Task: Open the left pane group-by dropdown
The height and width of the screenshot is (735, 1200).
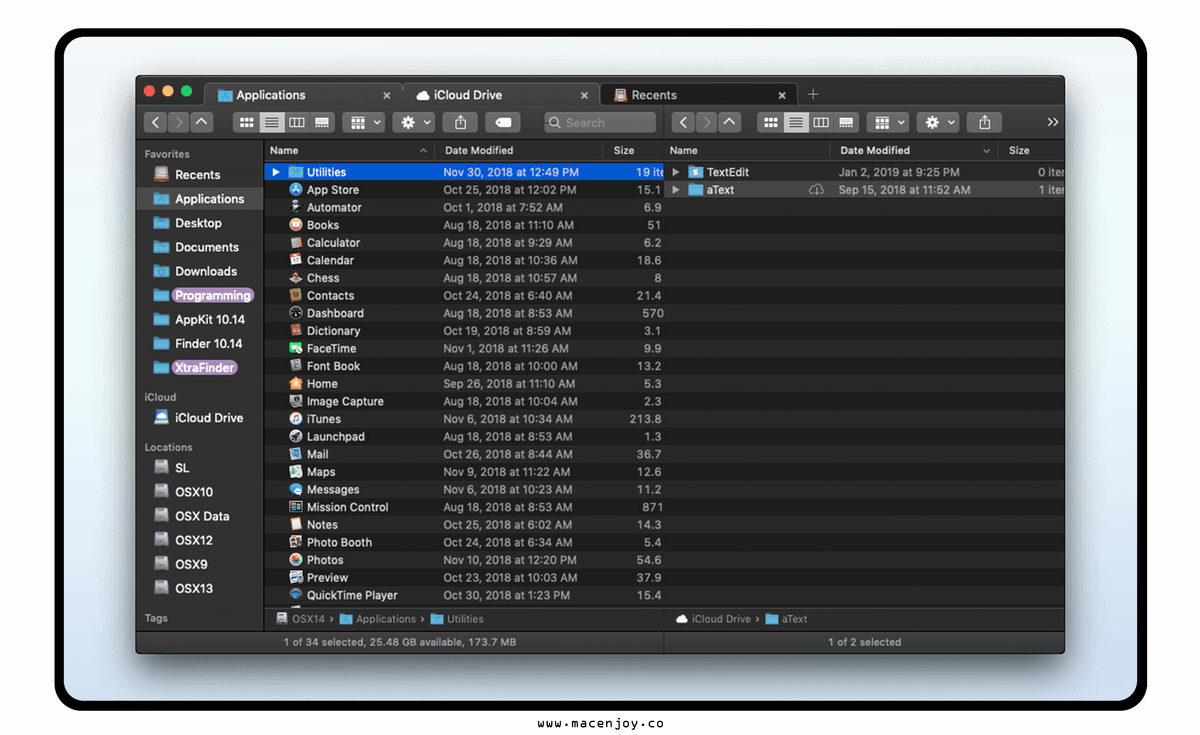Action: (363, 122)
